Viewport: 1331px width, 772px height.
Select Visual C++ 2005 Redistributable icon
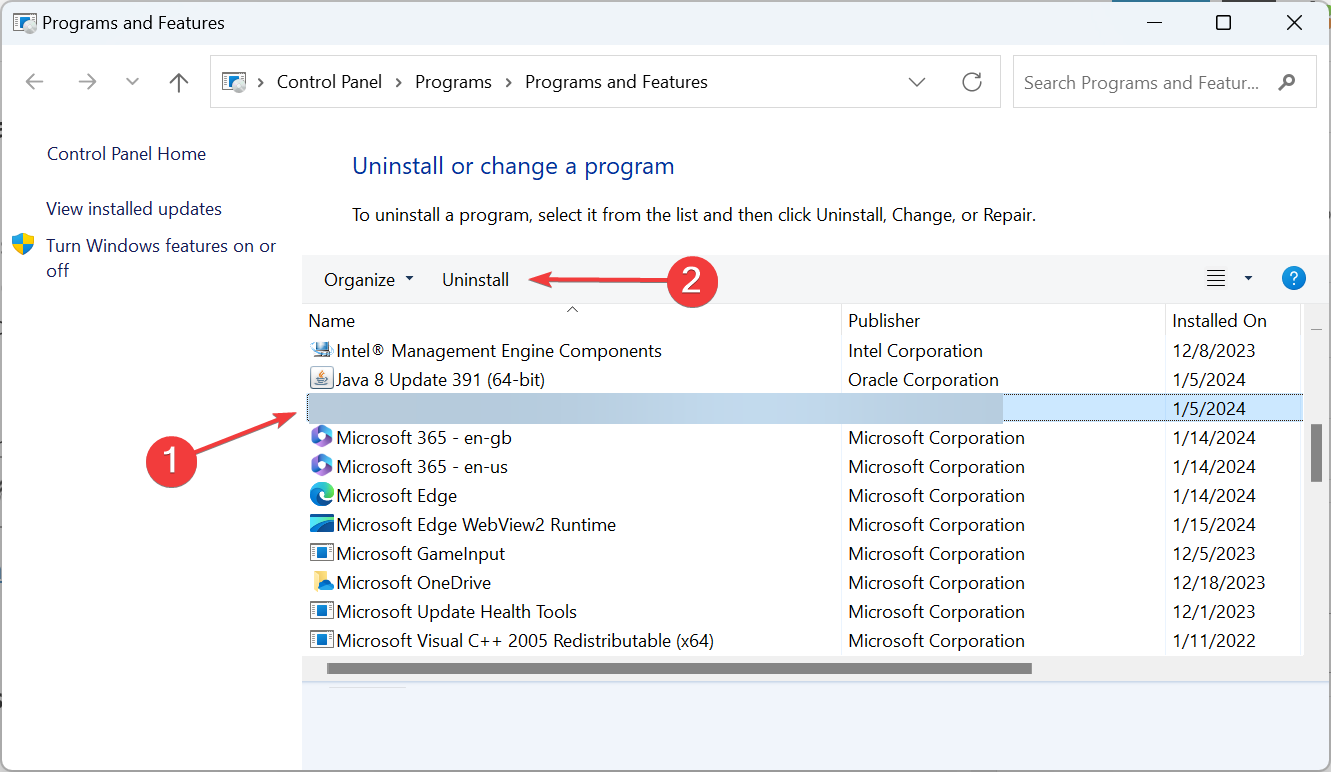coord(321,640)
